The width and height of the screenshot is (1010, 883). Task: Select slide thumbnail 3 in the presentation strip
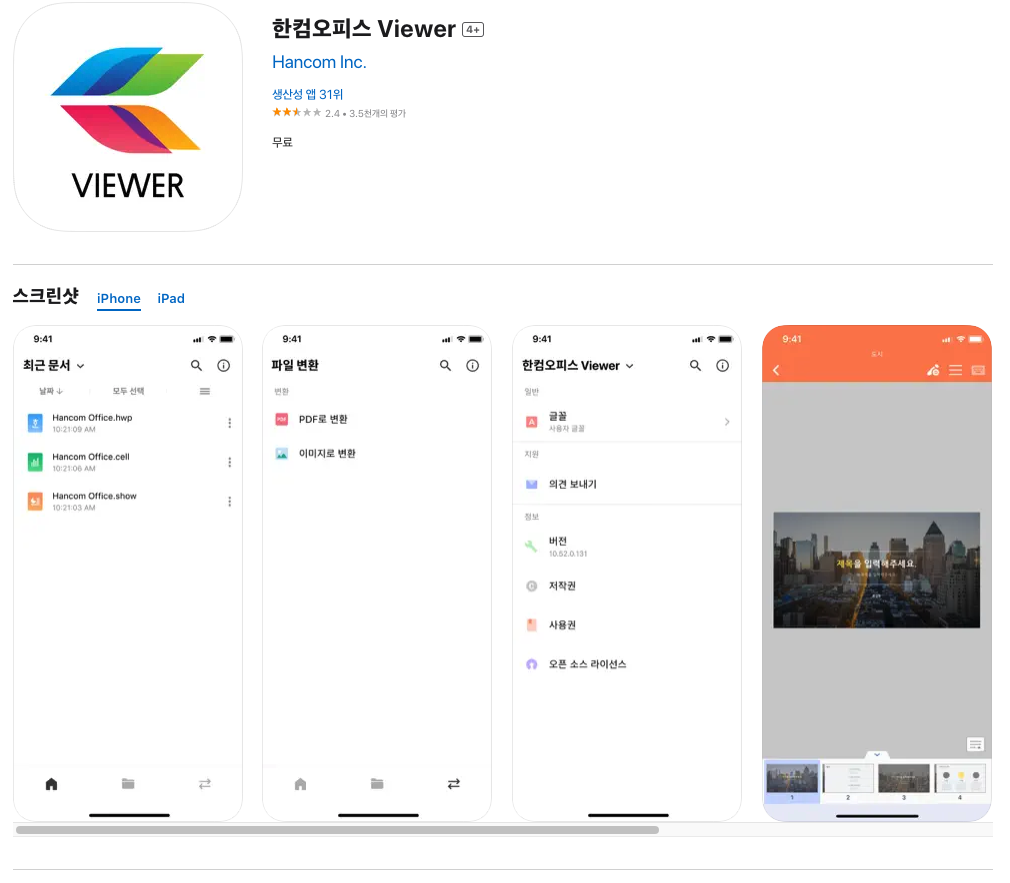(x=903, y=778)
